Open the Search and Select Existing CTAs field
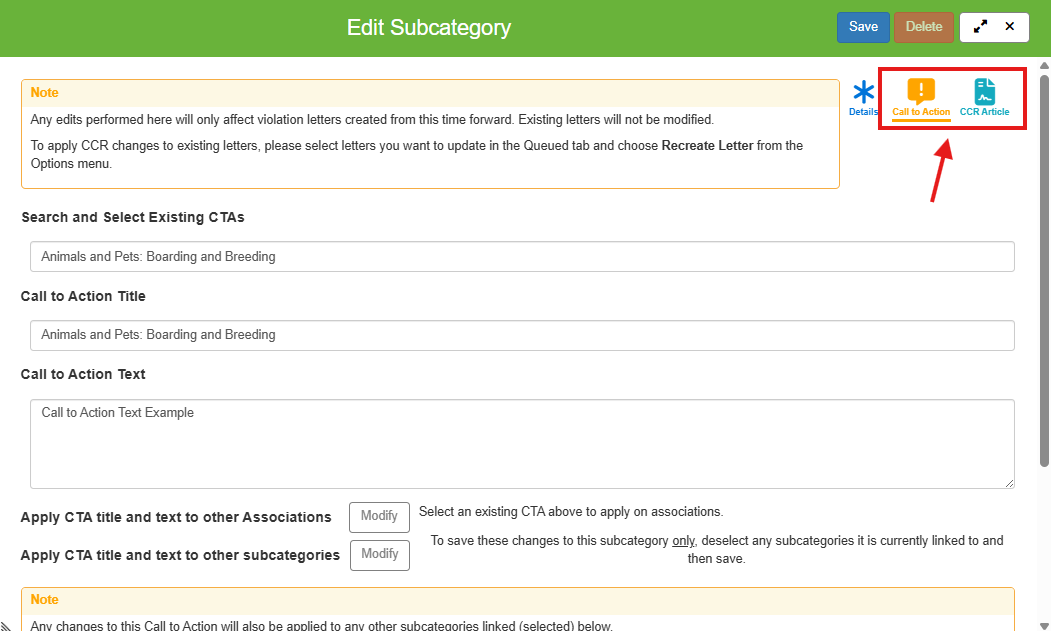Screen dimensions: 1051x631 (522, 256)
